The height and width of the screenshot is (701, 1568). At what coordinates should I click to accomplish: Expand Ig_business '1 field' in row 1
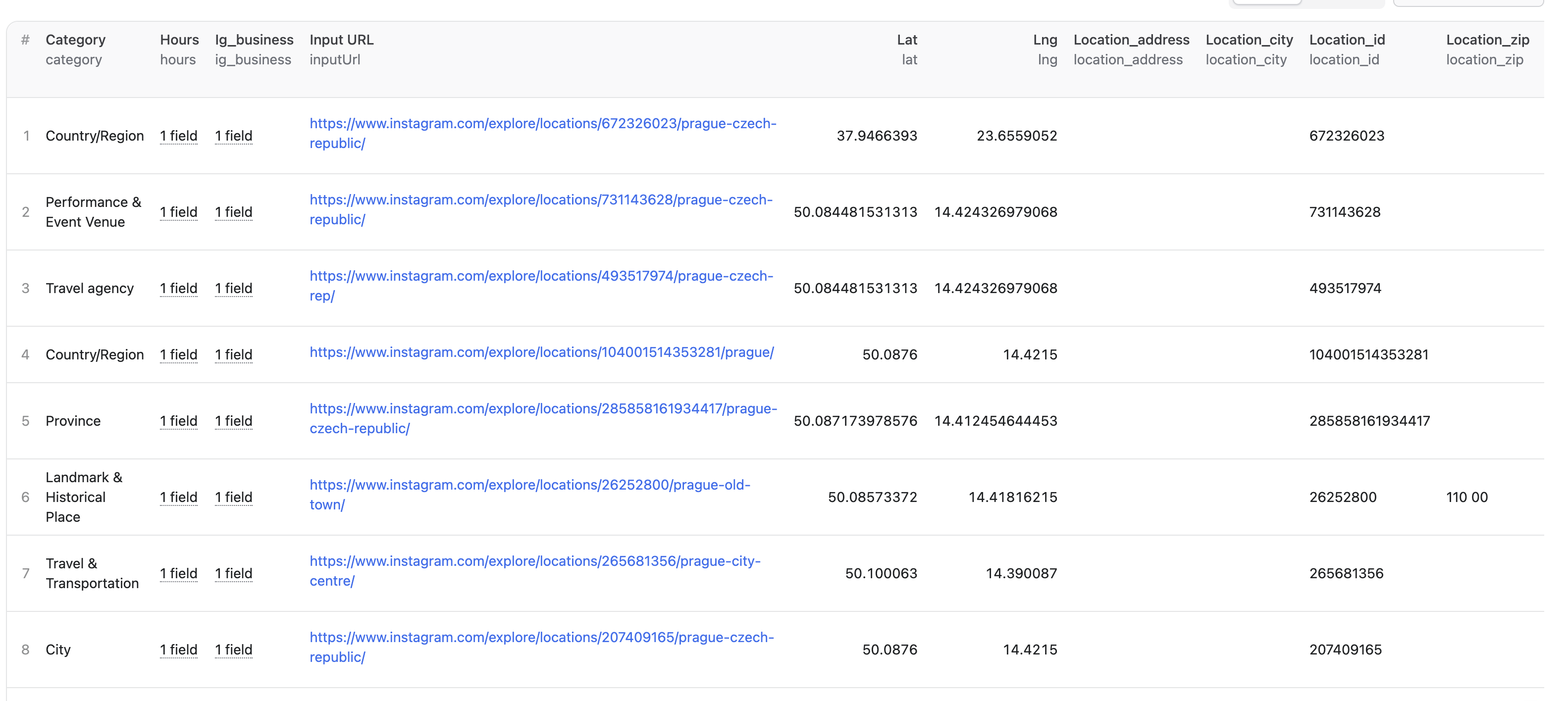[233, 136]
